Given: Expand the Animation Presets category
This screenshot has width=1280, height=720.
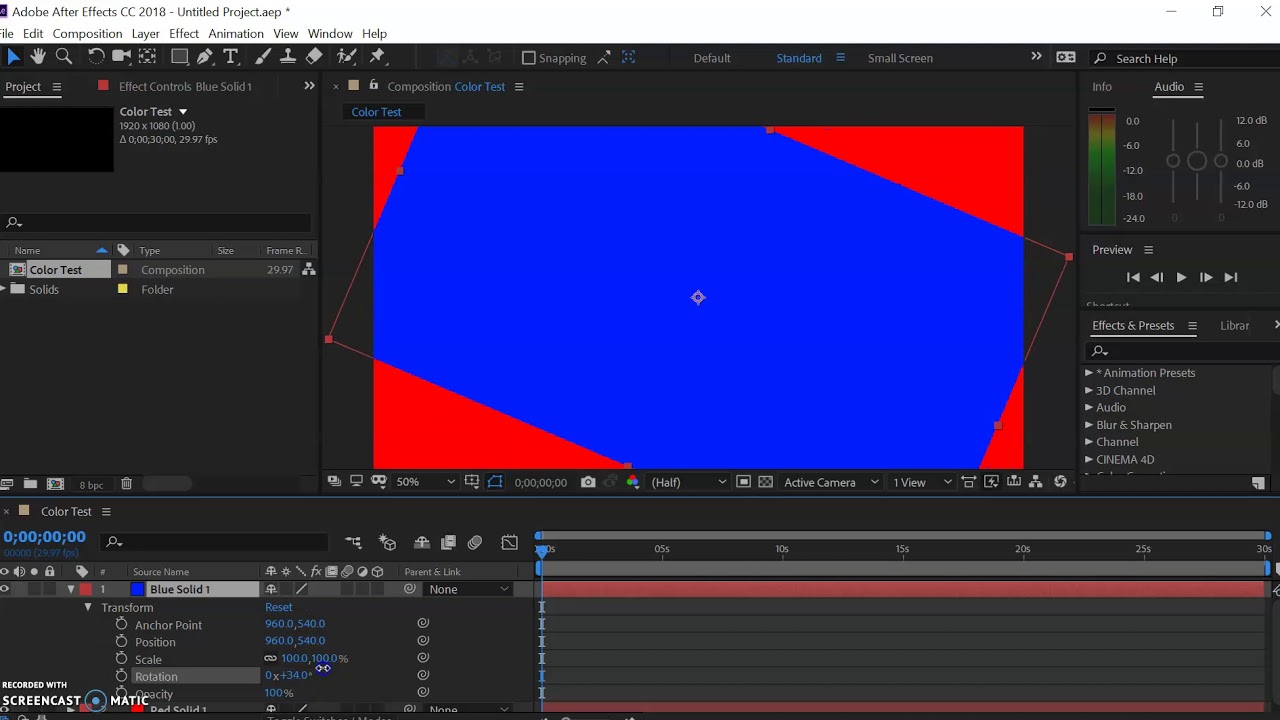Looking at the screenshot, I should click(x=1089, y=373).
